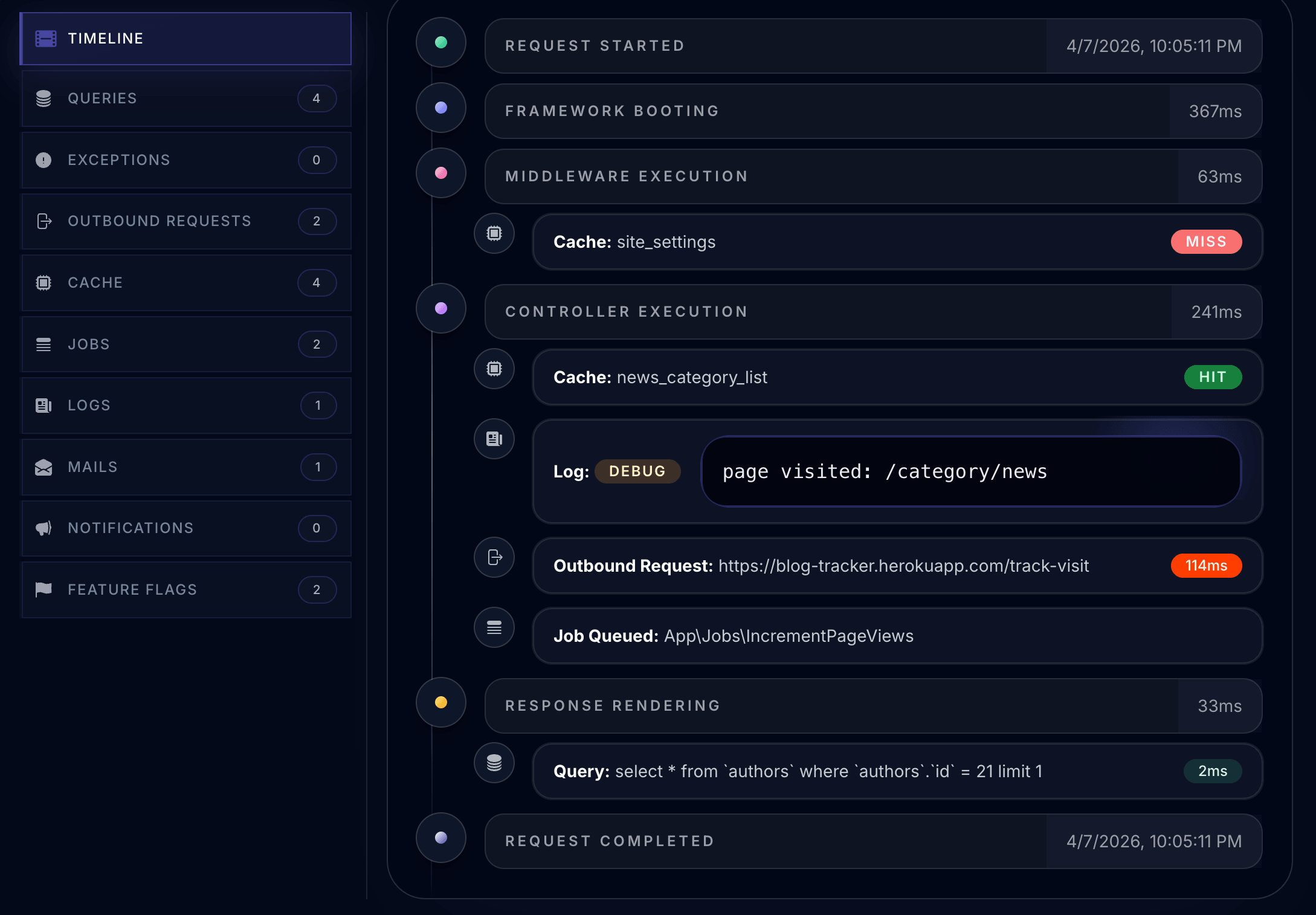Screen dimensions: 1316x915
Task: Click the cache chip icon beside news_category_list
Action: click(x=494, y=369)
